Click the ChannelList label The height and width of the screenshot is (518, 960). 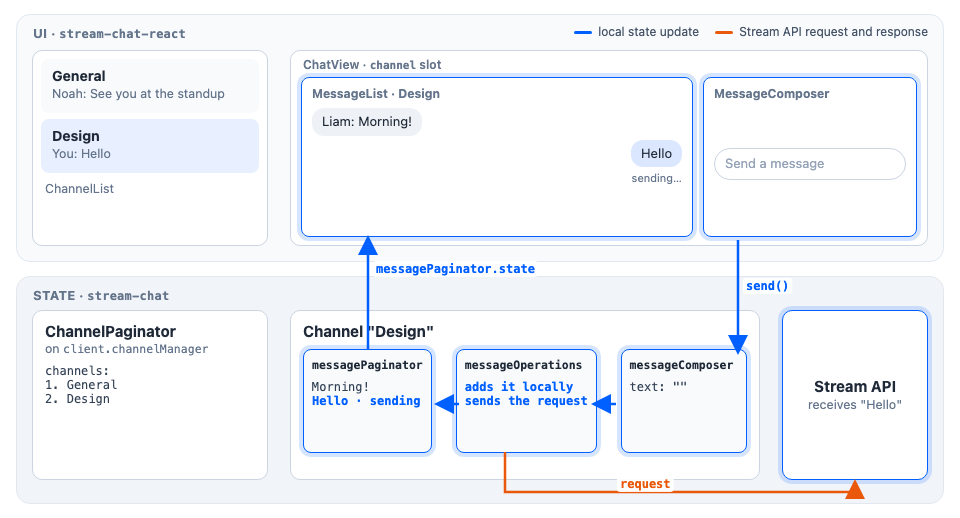point(80,189)
